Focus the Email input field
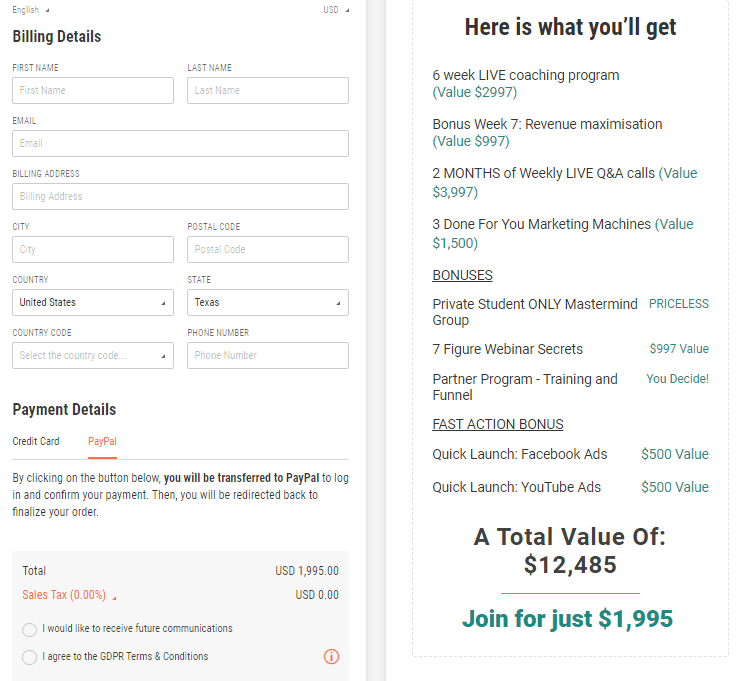 tap(180, 143)
